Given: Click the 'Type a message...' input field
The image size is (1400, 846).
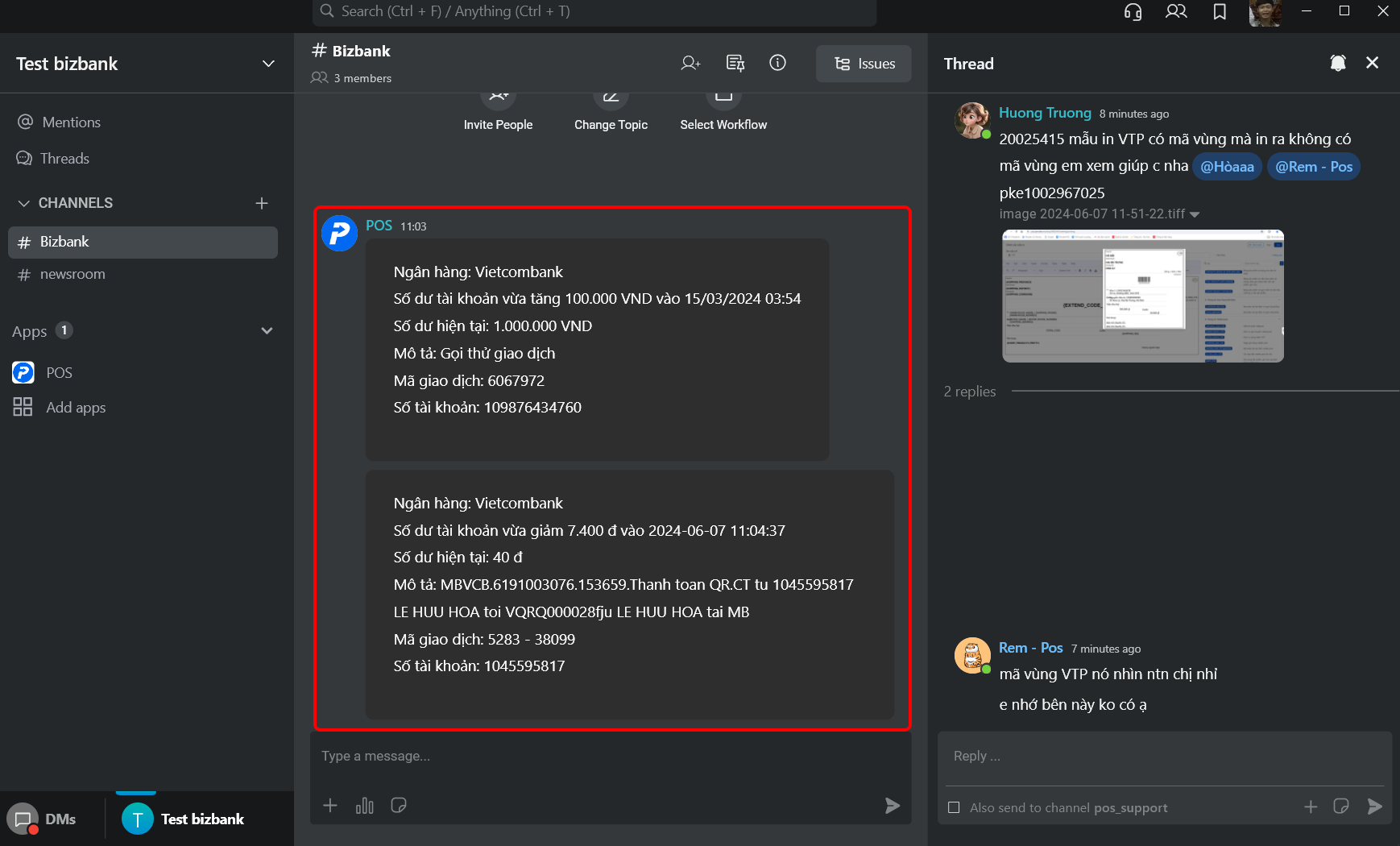Looking at the screenshot, I should pyautogui.click(x=610, y=756).
